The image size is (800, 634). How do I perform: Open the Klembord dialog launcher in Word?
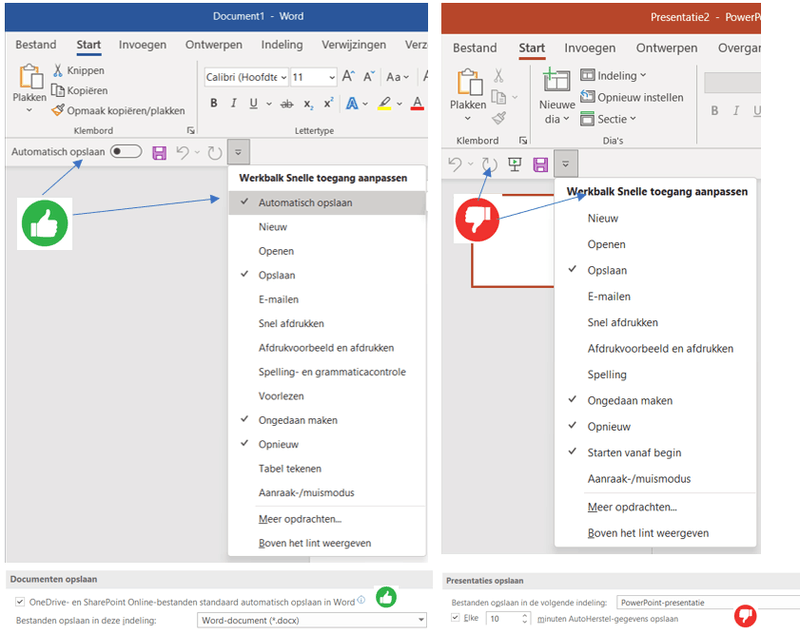pos(191,131)
